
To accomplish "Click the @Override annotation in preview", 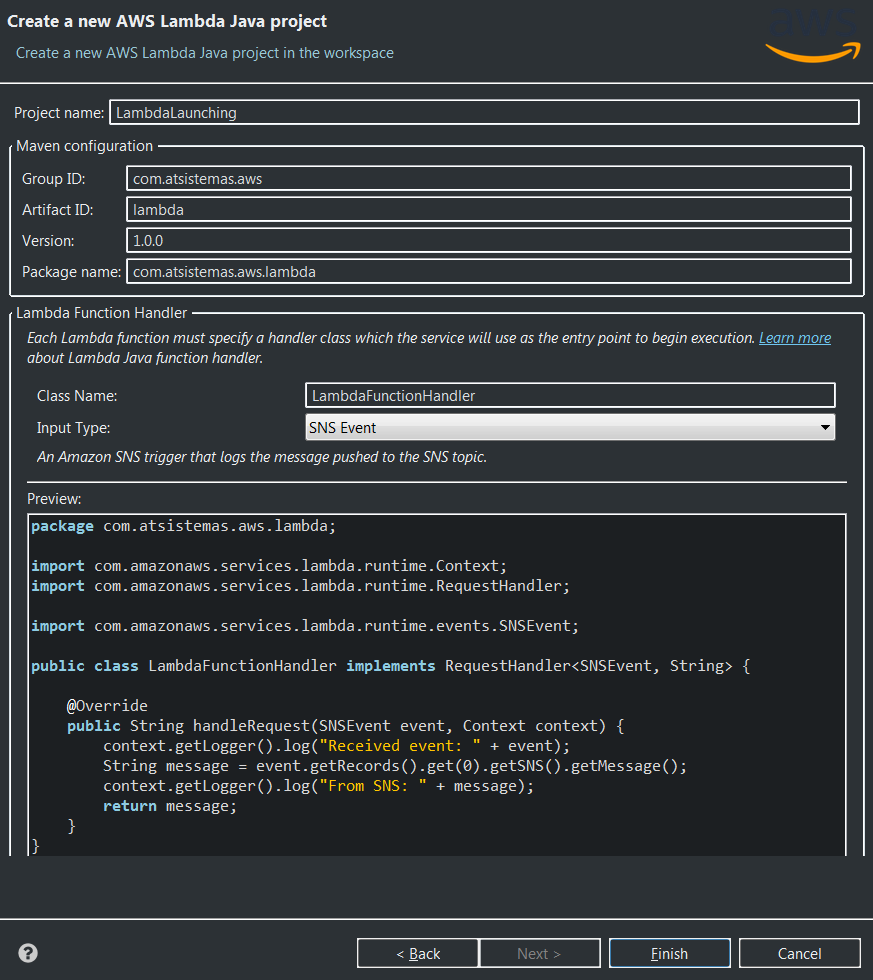I will click(x=107, y=706).
